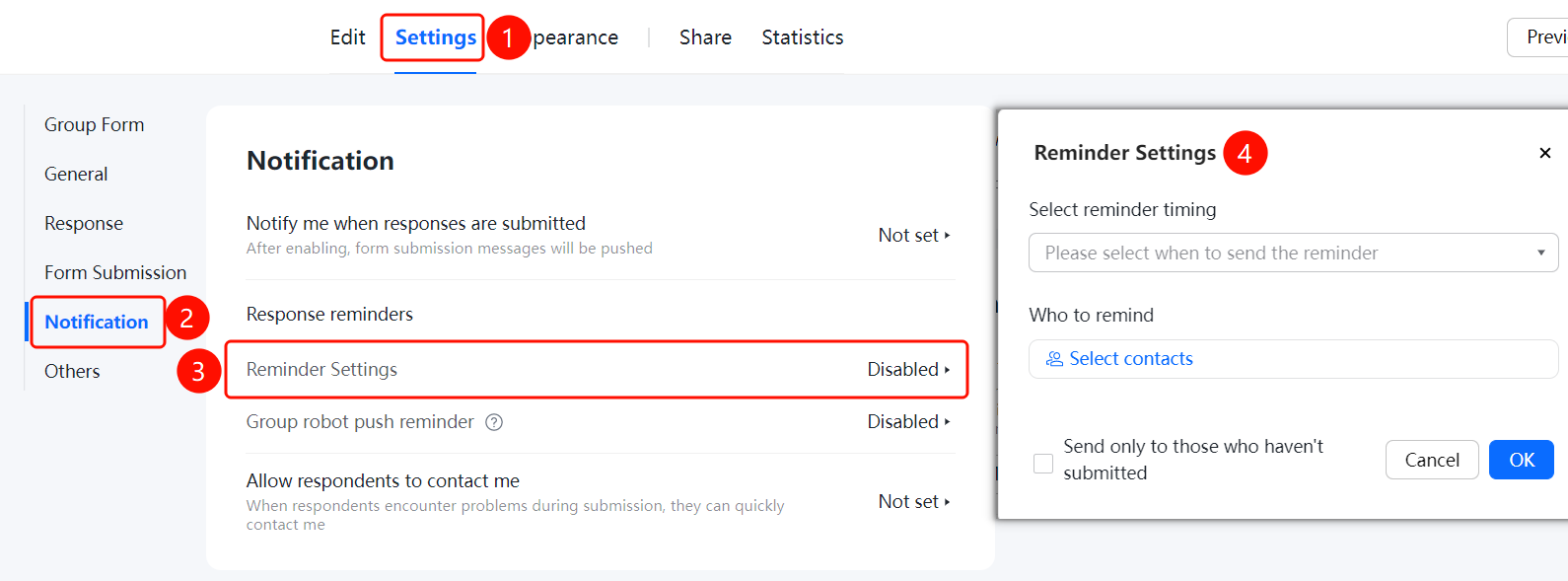Select the Settings tab
The height and width of the screenshot is (581, 1568).
pyautogui.click(x=436, y=37)
